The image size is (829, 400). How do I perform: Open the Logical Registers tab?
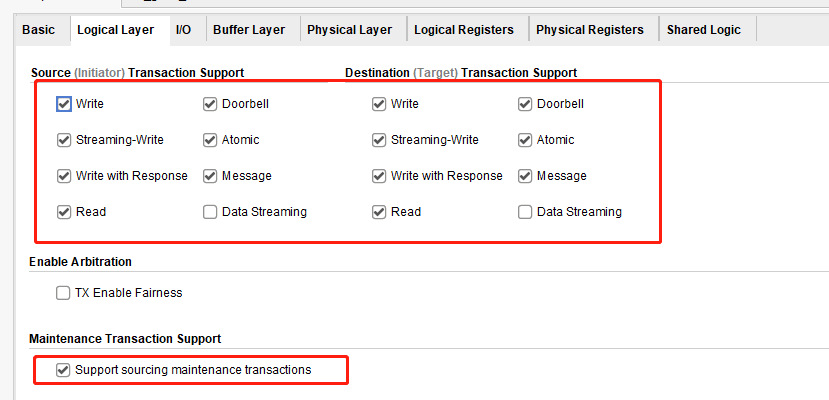[464, 30]
